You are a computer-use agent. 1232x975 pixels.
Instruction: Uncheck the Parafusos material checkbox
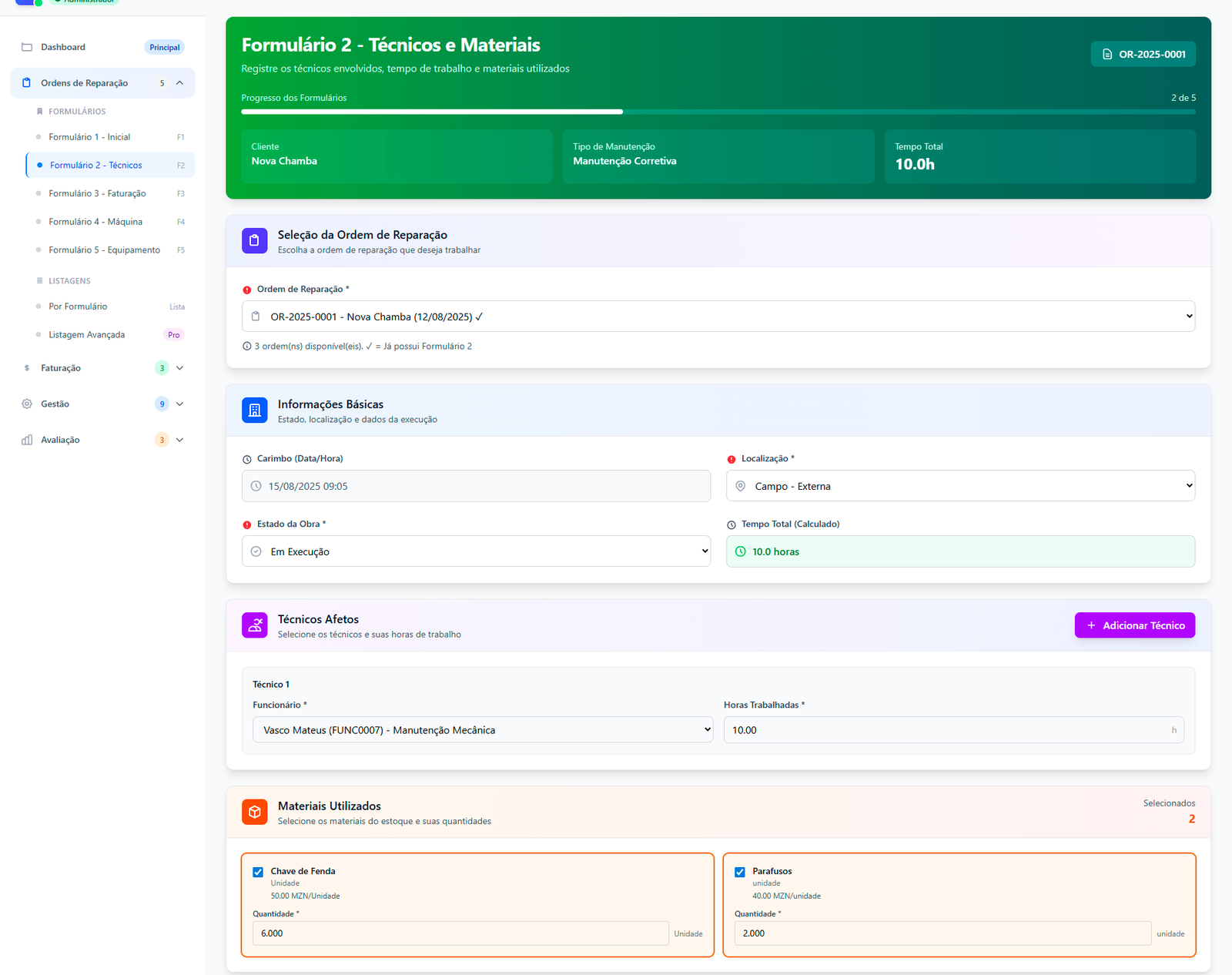(740, 872)
